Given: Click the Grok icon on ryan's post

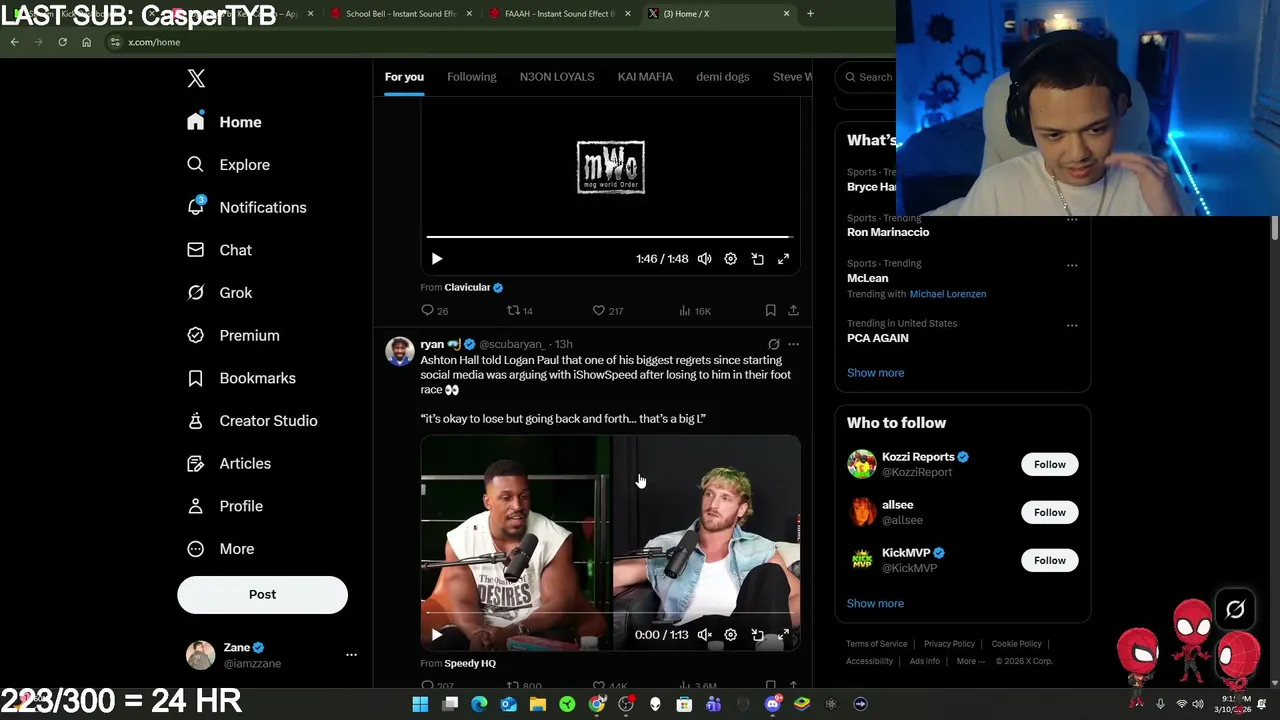Looking at the screenshot, I should pyautogui.click(x=773, y=344).
